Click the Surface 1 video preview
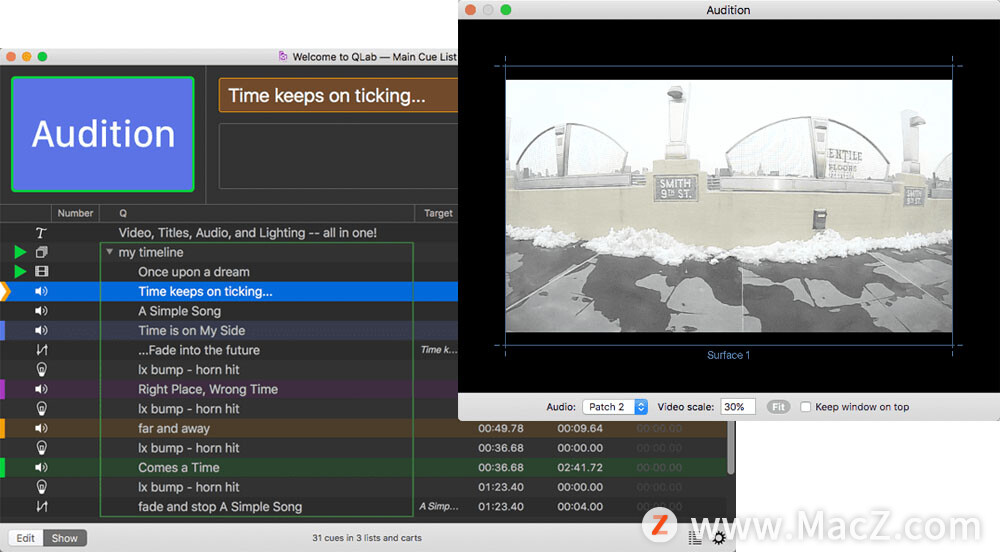The height and width of the screenshot is (552, 1000). tap(729, 205)
